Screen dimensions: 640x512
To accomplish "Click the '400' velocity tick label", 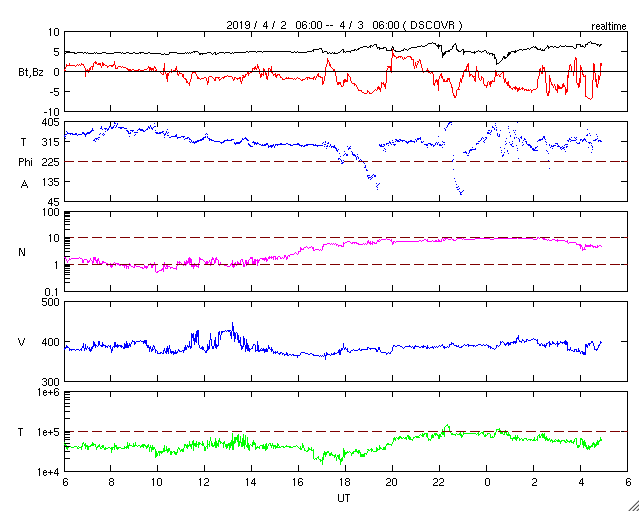I will point(52,342).
